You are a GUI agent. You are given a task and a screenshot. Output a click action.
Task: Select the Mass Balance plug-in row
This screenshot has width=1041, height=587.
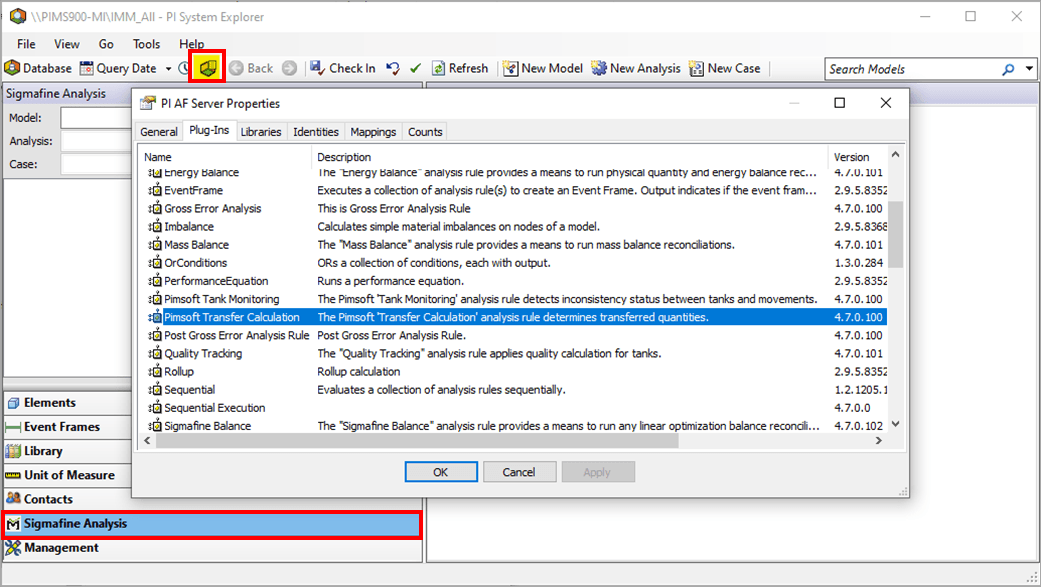196,245
